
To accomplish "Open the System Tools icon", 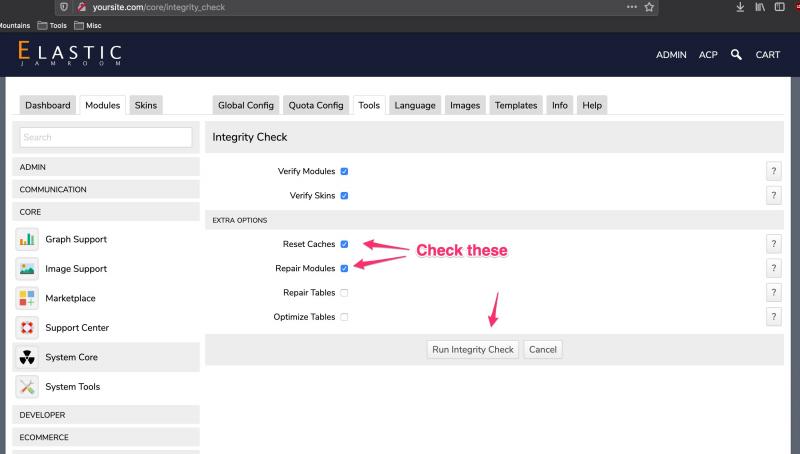I will (28, 387).
